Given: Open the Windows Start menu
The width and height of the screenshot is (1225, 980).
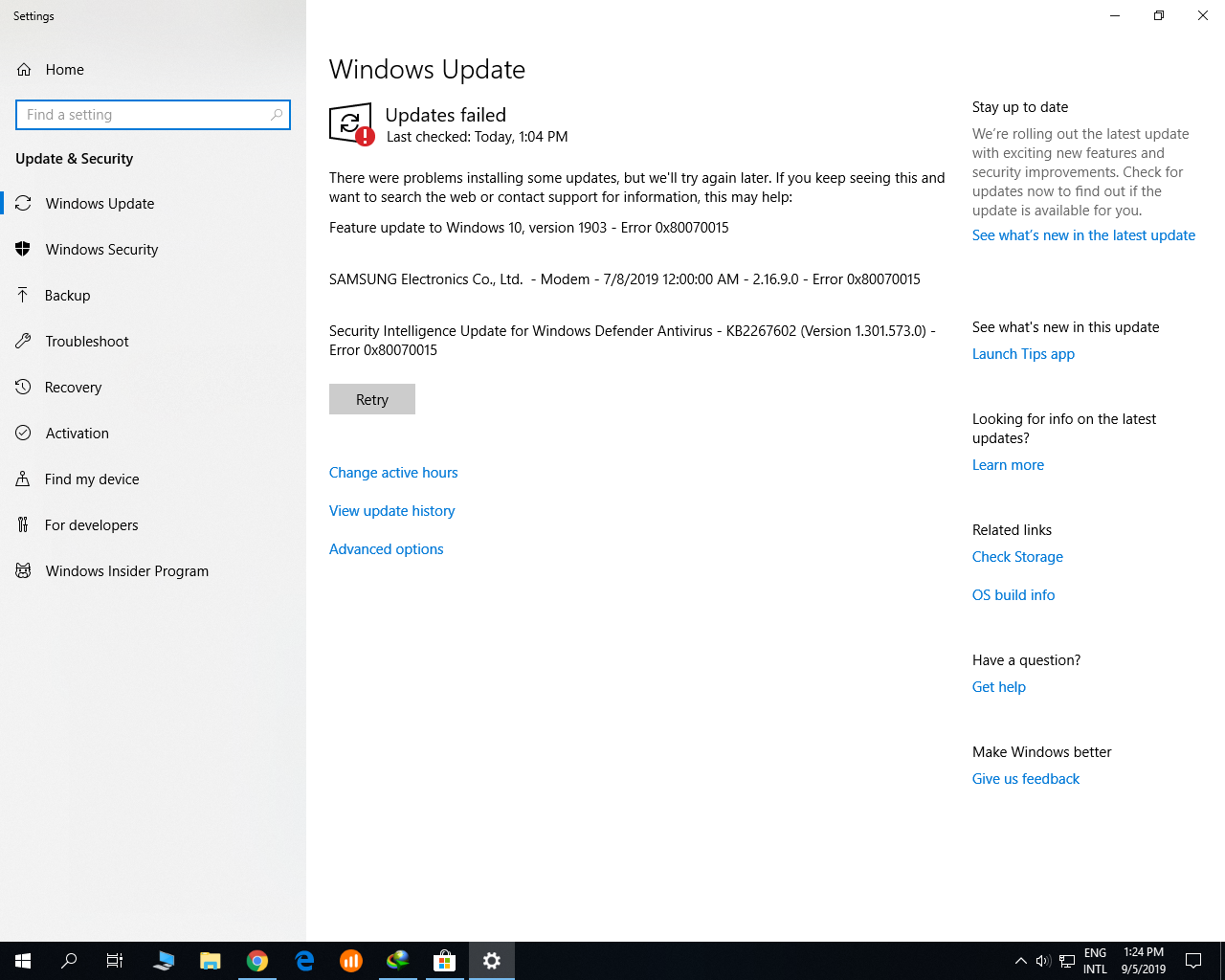Looking at the screenshot, I should 23,961.
